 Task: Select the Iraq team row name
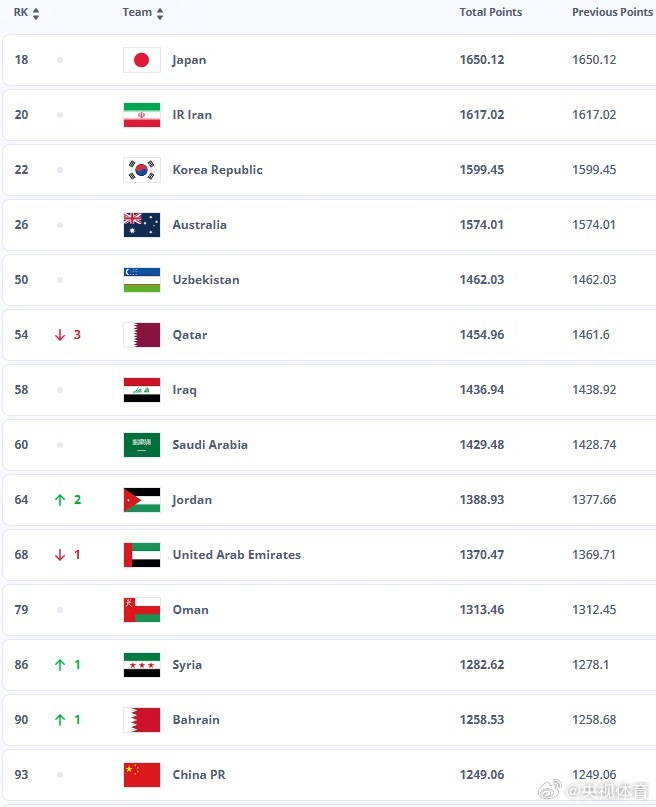tap(184, 390)
